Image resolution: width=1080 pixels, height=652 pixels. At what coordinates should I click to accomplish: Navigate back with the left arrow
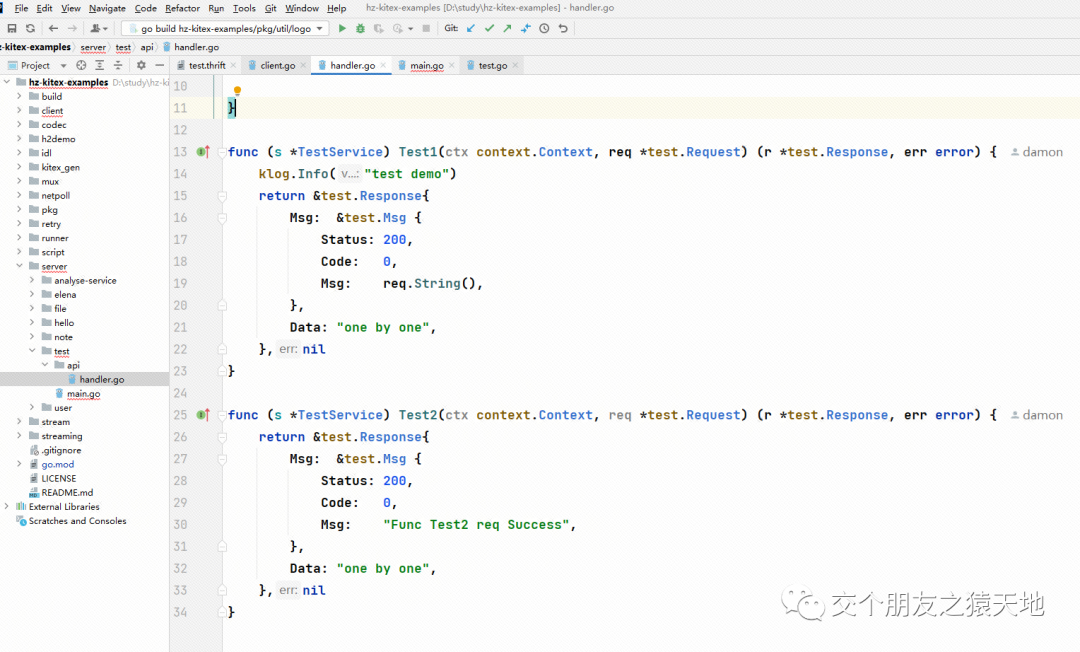pos(53,28)
